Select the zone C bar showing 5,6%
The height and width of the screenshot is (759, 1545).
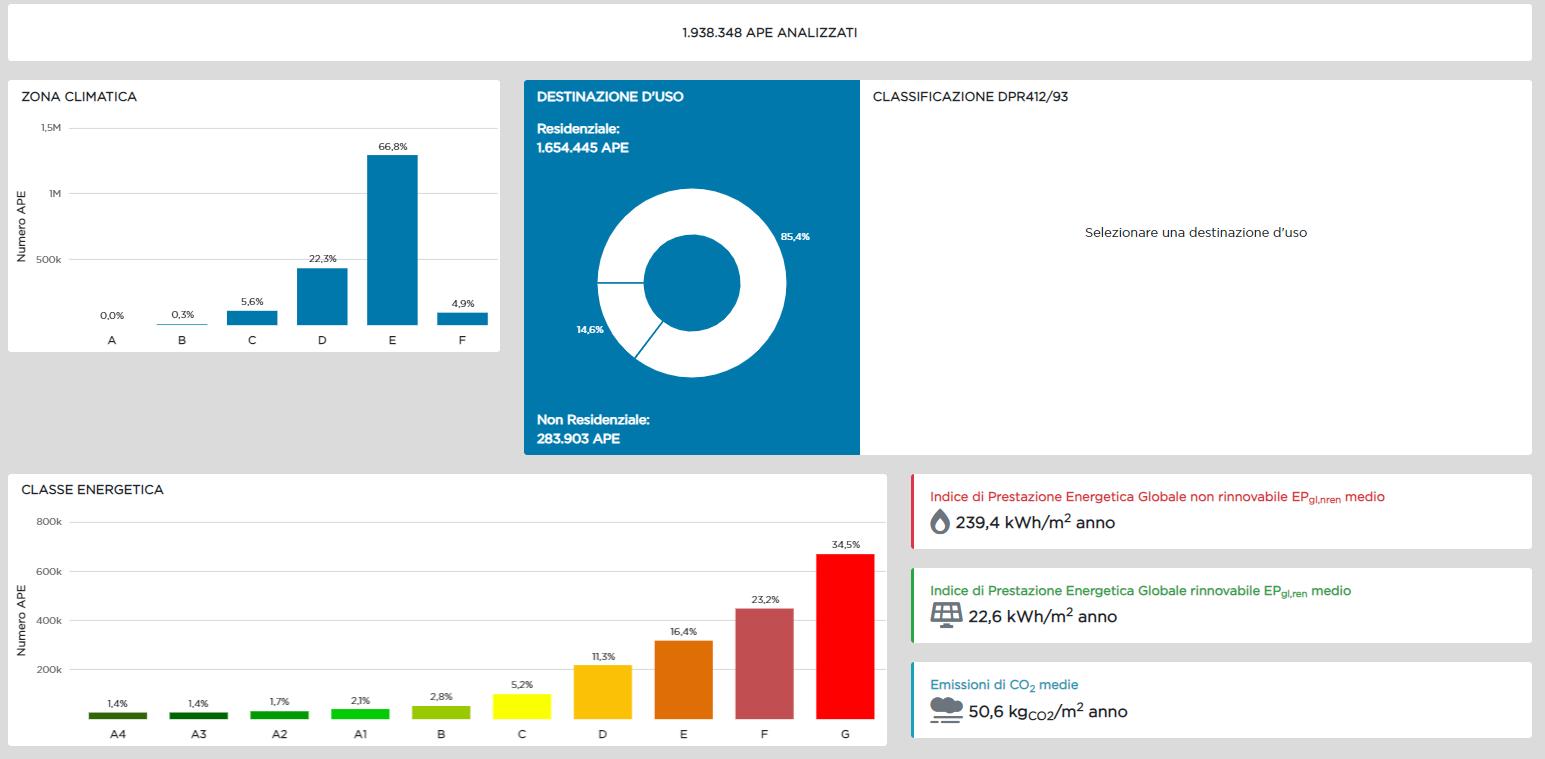(x=252, y=318)
